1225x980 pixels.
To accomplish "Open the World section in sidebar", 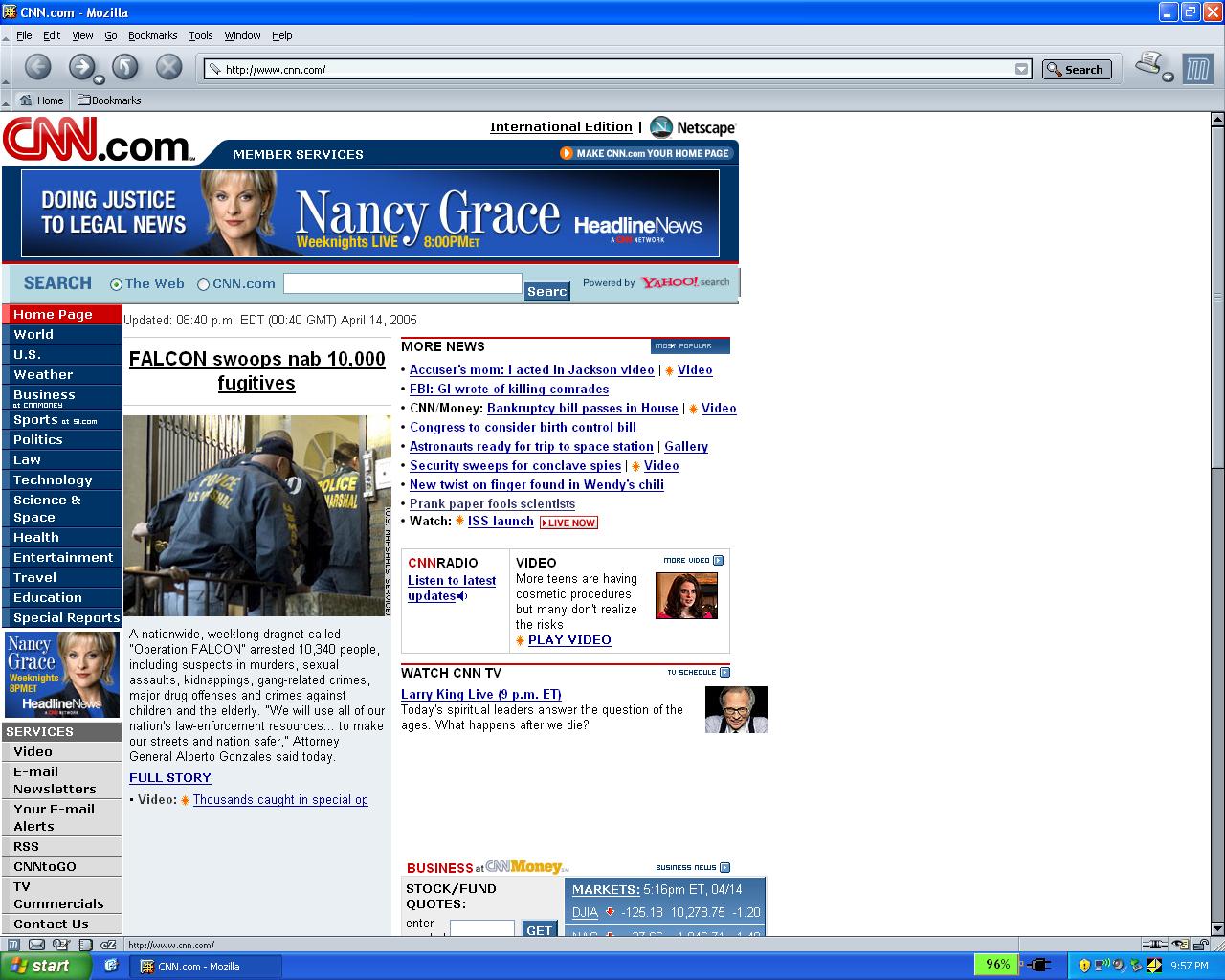I will tap(61, 334).
